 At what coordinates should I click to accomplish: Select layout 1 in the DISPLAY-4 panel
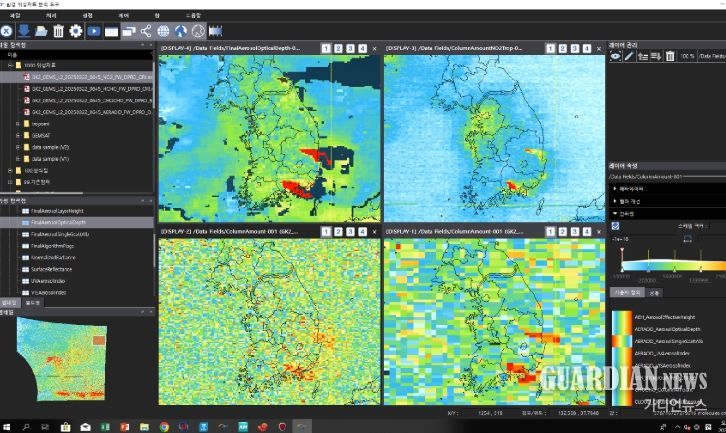pos(326,48)
